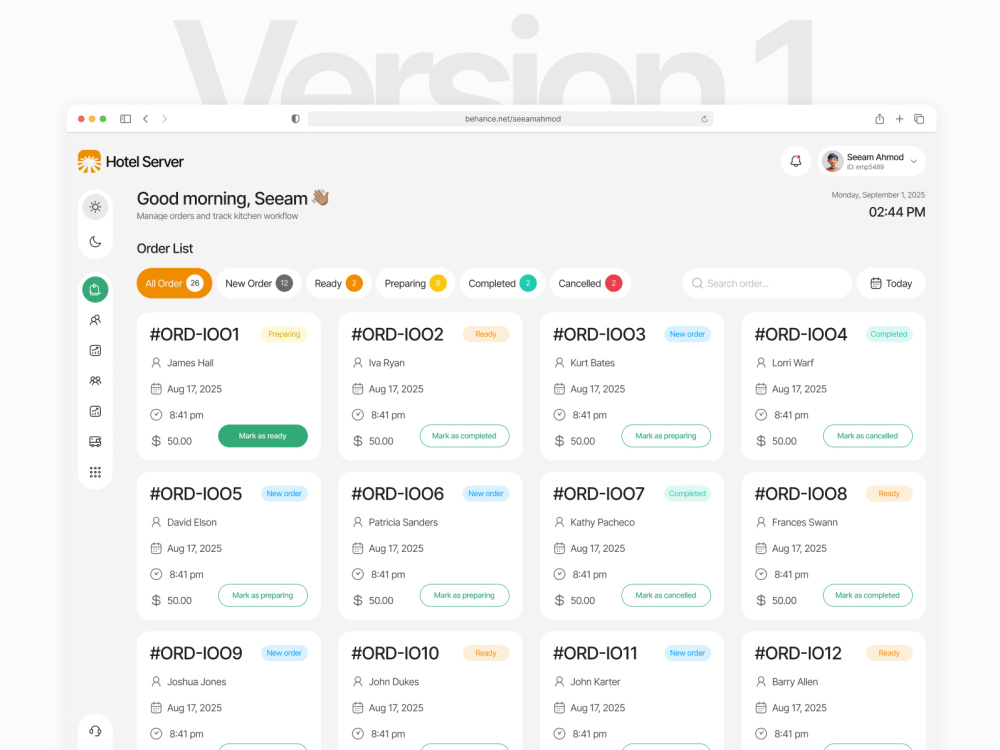Open the three-person staff group sidebar icon
The width and height of the screenshot is (1000, 750).
(95, 381)
